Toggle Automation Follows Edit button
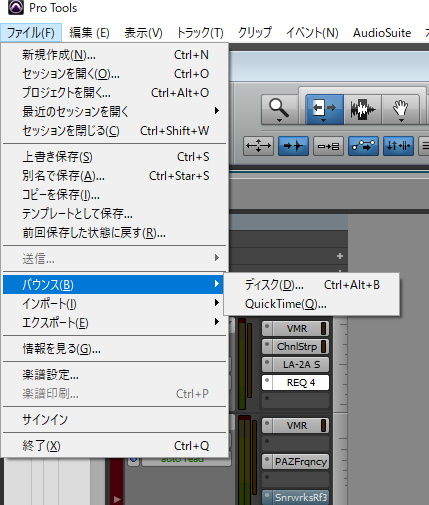Viewport: 429px width, 505px height. pyautogui.click(x=363, y=146)
